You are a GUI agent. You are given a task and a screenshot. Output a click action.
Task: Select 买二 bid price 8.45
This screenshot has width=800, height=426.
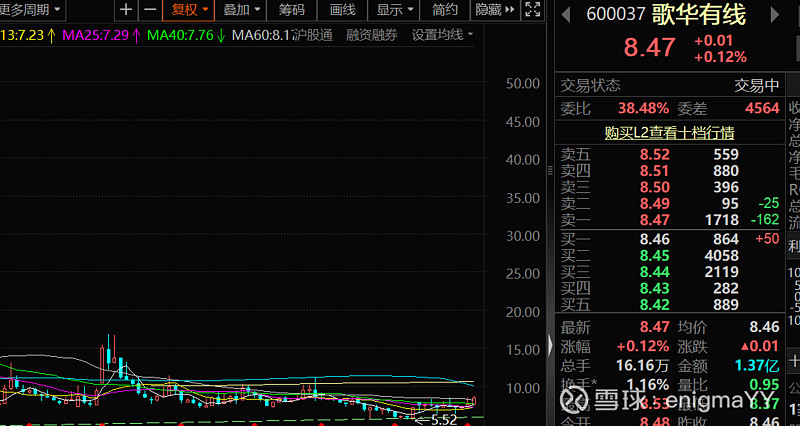655,255
